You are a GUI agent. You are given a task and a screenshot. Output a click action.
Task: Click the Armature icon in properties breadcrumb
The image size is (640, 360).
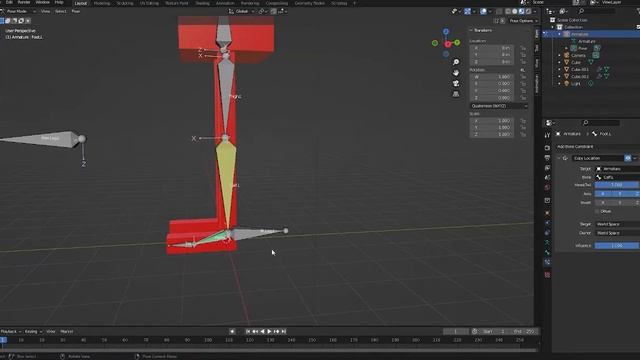tap(558, 134)
